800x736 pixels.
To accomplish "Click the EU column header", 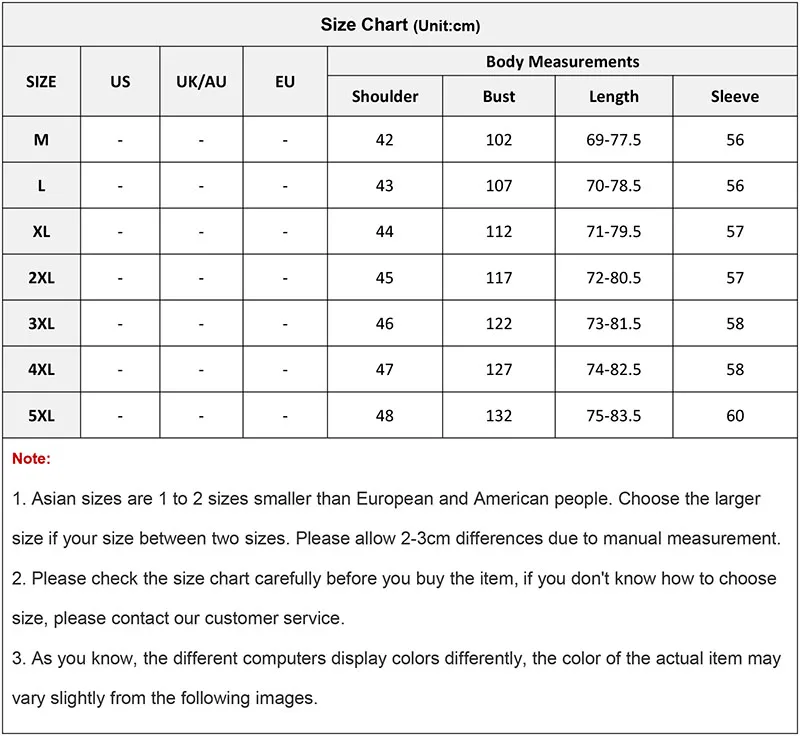I will [285, 81].
